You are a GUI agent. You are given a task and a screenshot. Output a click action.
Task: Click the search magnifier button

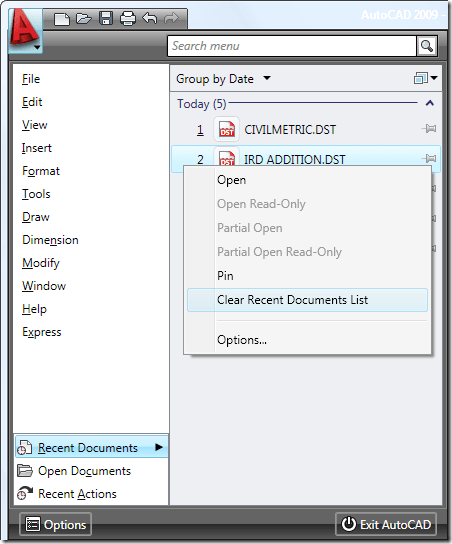click(426, 46)
